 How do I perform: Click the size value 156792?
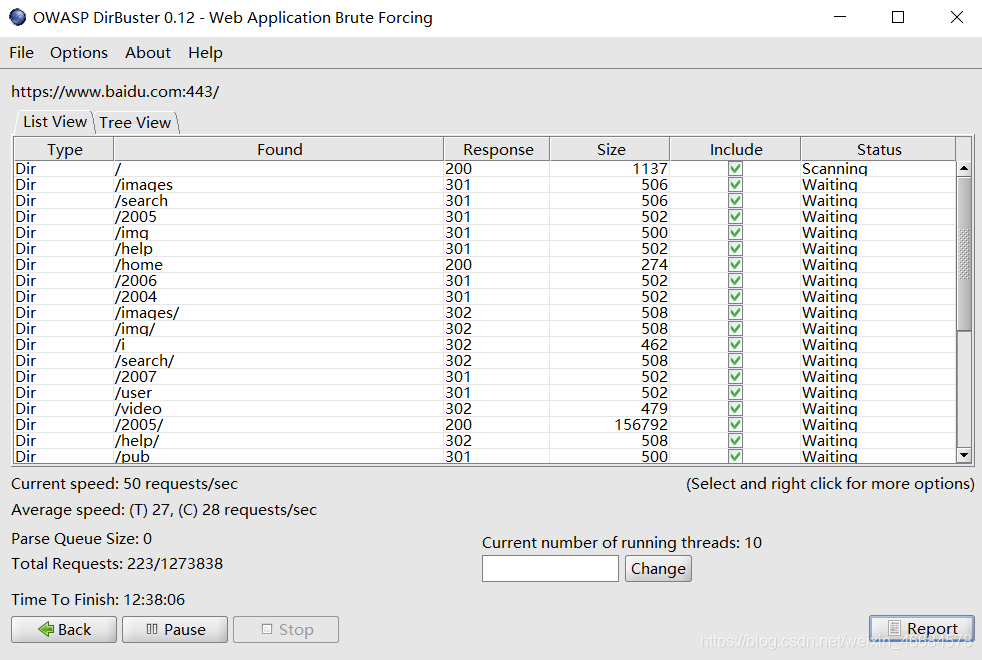pyautogui.click(x=641, y=425)
